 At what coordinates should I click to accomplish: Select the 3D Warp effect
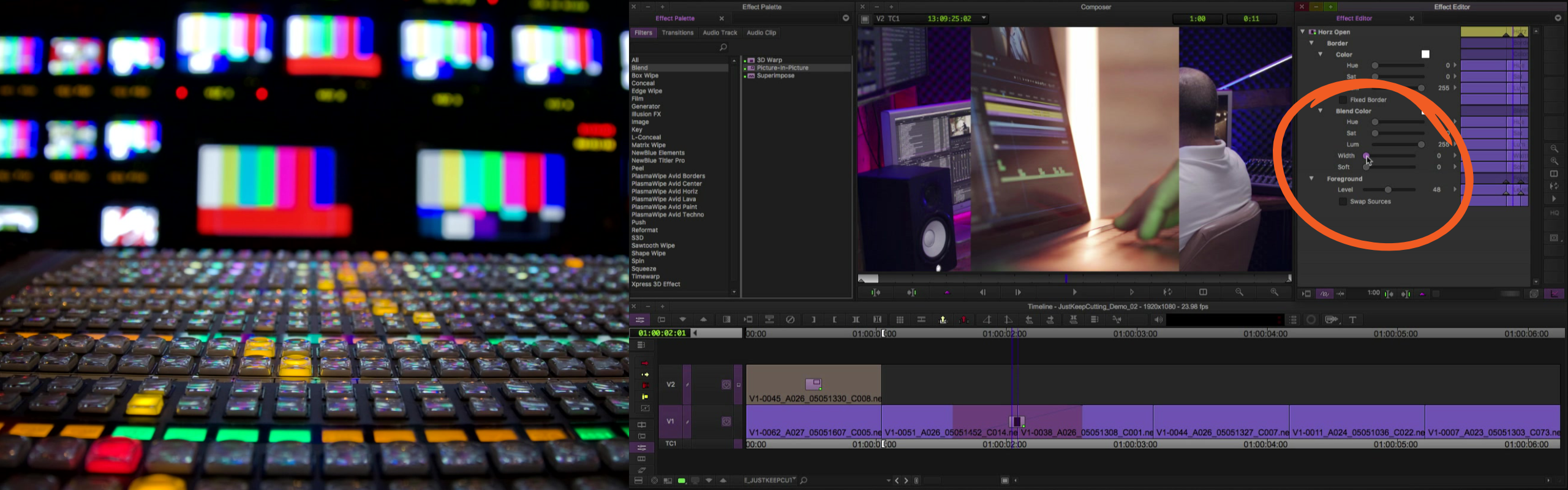(769, 60)
